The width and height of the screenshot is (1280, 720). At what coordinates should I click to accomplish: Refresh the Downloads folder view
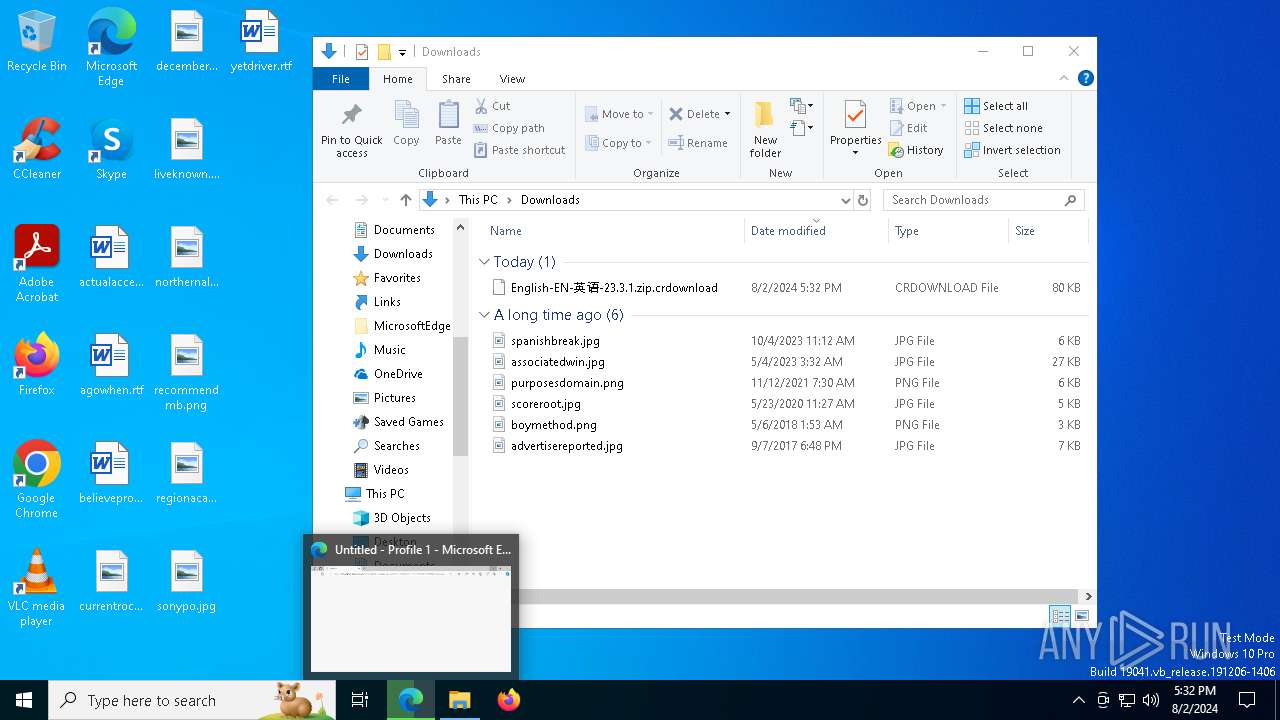[863, 200]
